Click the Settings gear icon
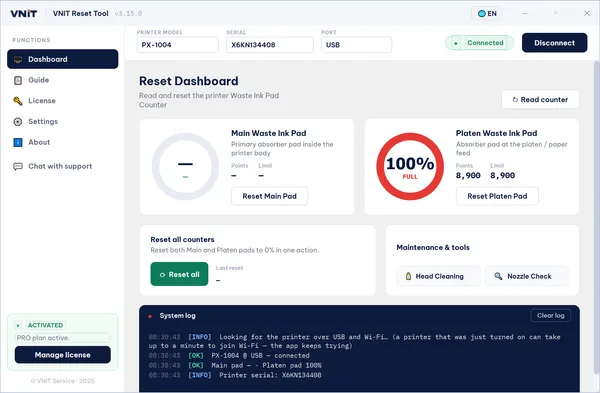Viewport: 600px width, 393px height. point(18,122)
